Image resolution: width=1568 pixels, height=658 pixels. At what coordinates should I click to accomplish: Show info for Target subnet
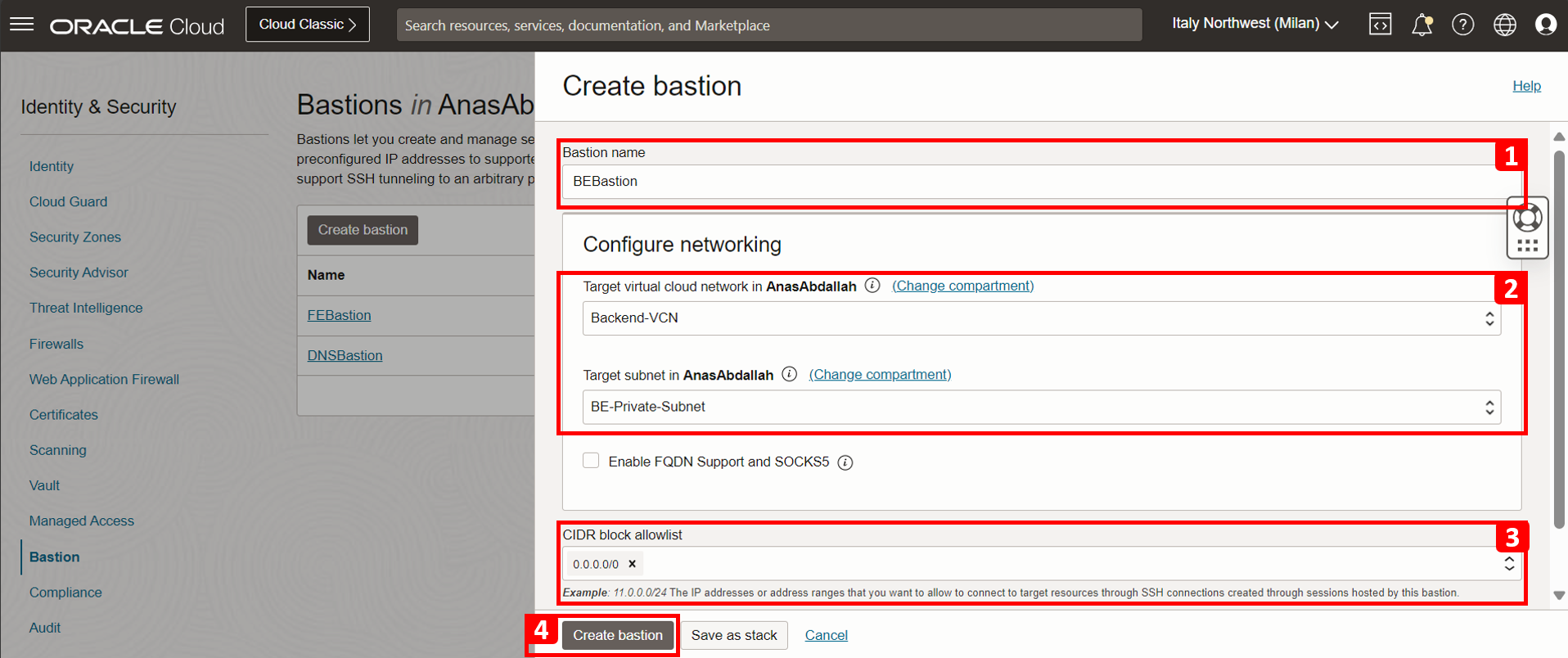click(x=789, y=374)
